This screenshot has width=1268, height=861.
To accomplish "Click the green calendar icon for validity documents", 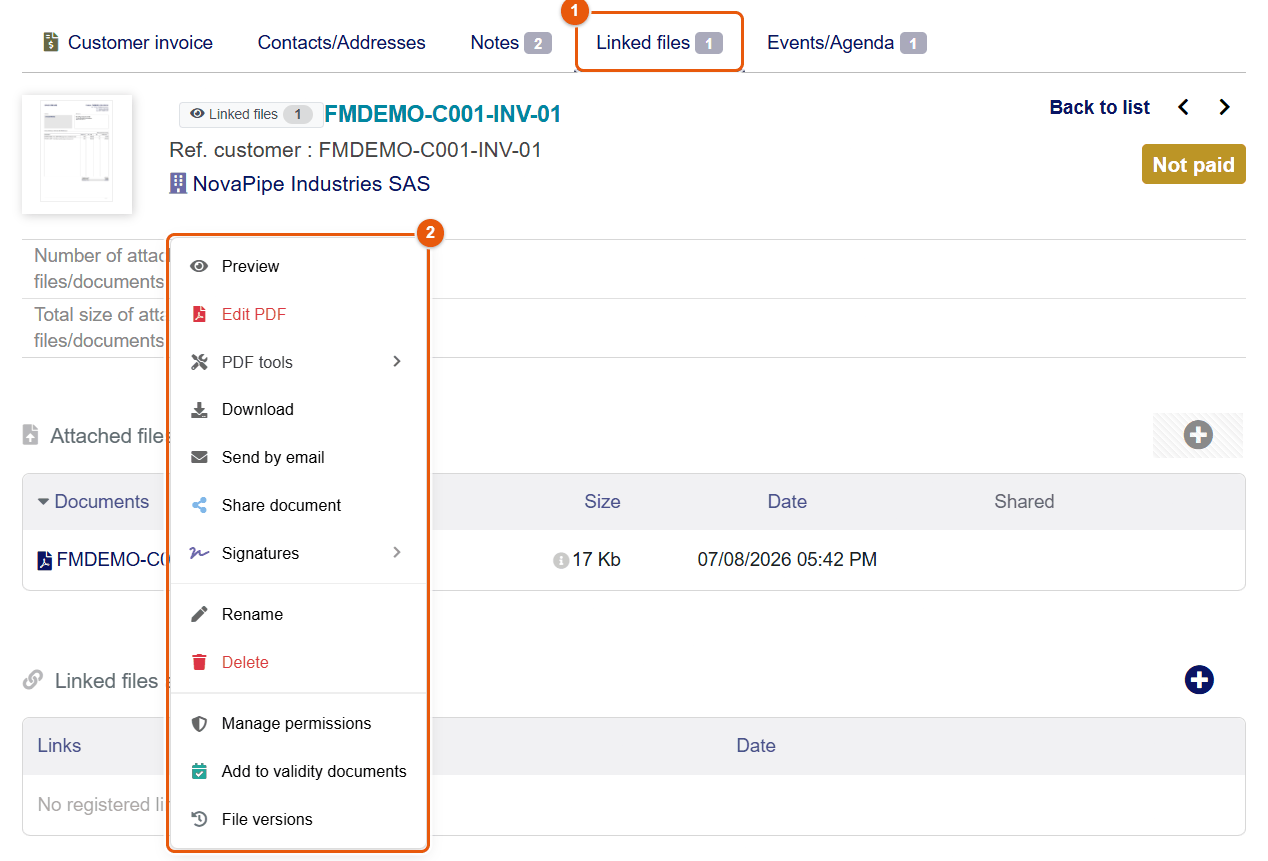I will point(199,771).
